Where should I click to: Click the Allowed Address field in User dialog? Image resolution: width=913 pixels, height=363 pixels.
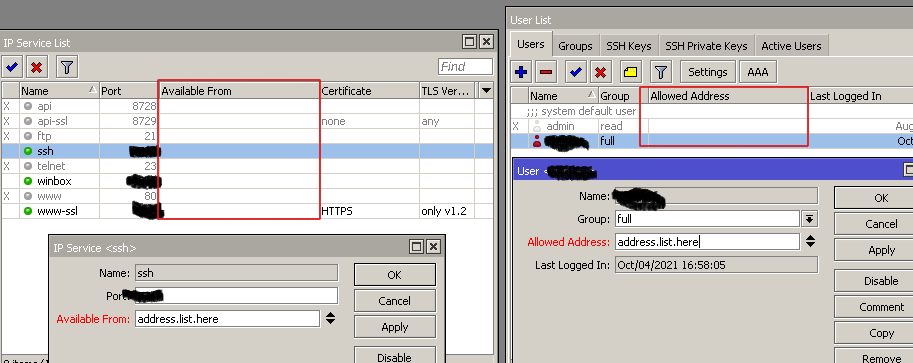pos(707,242)
